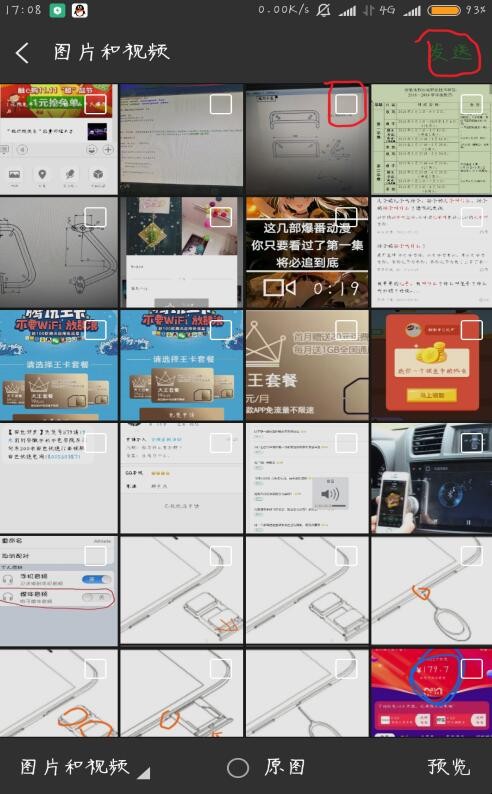Select checkbox on the anime video thumbnail
492x794 pixels.
(346, 217)
